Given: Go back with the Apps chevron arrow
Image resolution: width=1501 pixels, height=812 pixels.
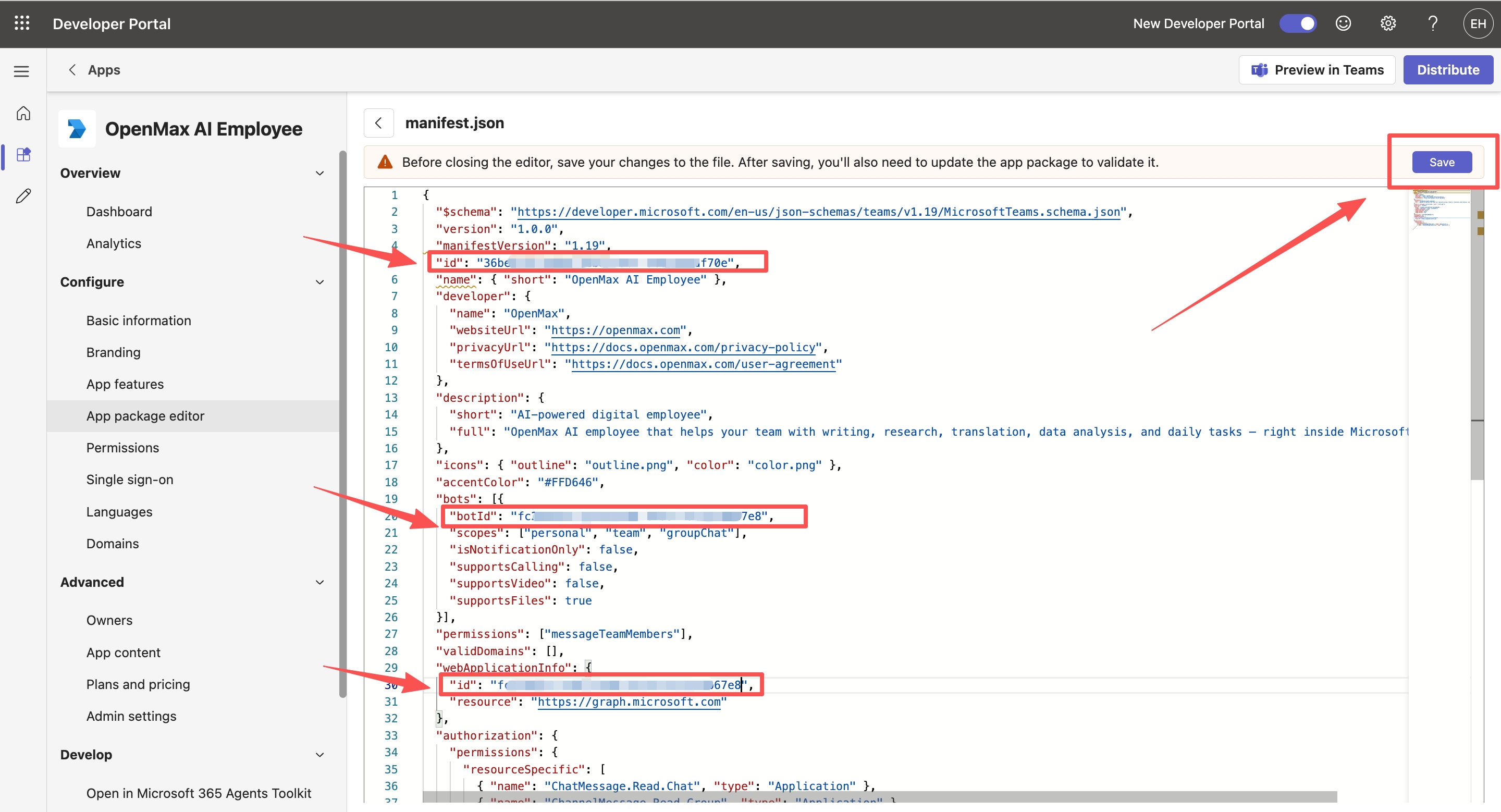Looking at the screenshot, I should coord(72,70).
